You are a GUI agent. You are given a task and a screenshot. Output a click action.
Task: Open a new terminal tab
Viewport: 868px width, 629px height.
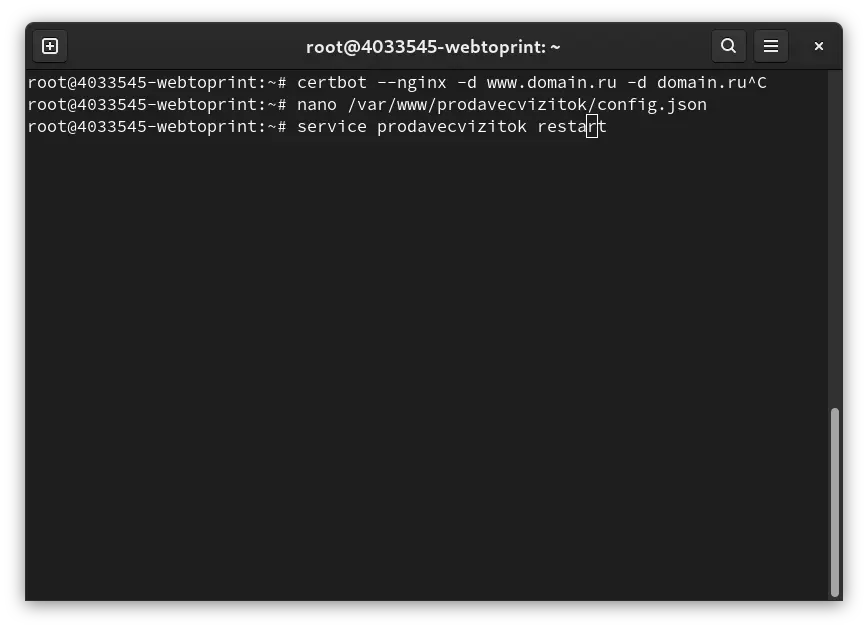50,46
